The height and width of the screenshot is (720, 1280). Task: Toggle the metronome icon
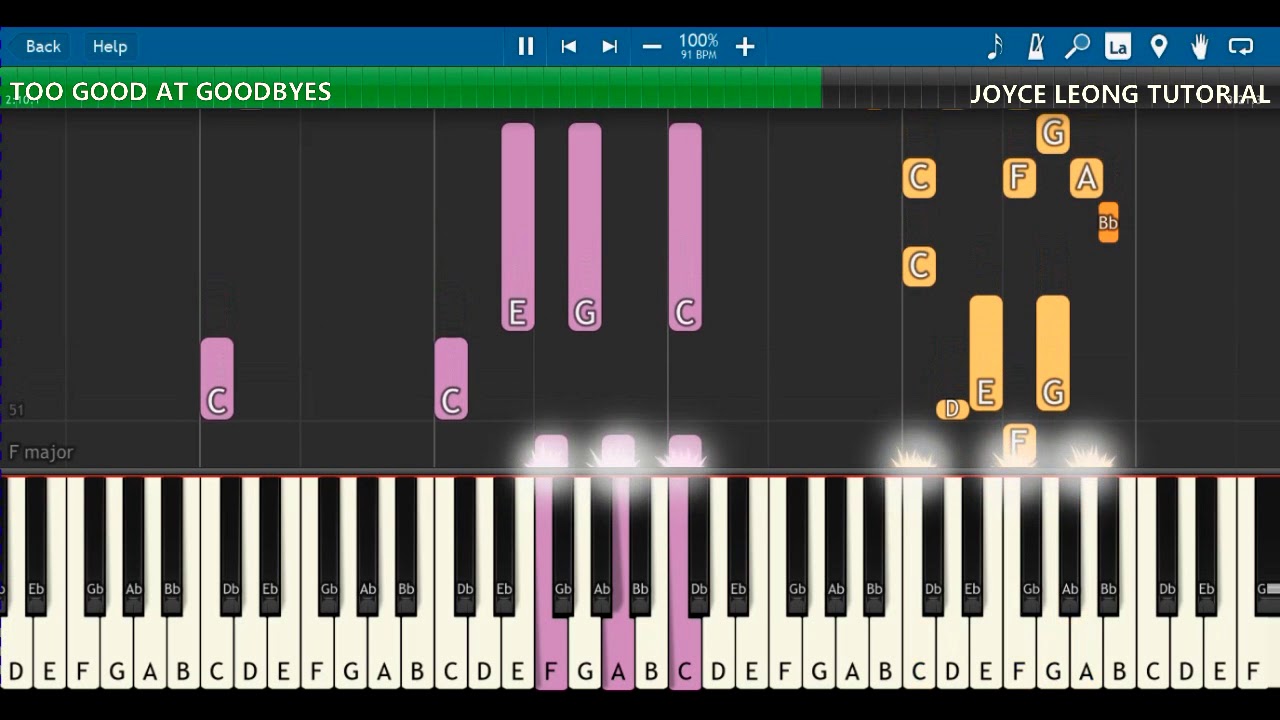pos(1036,46)
